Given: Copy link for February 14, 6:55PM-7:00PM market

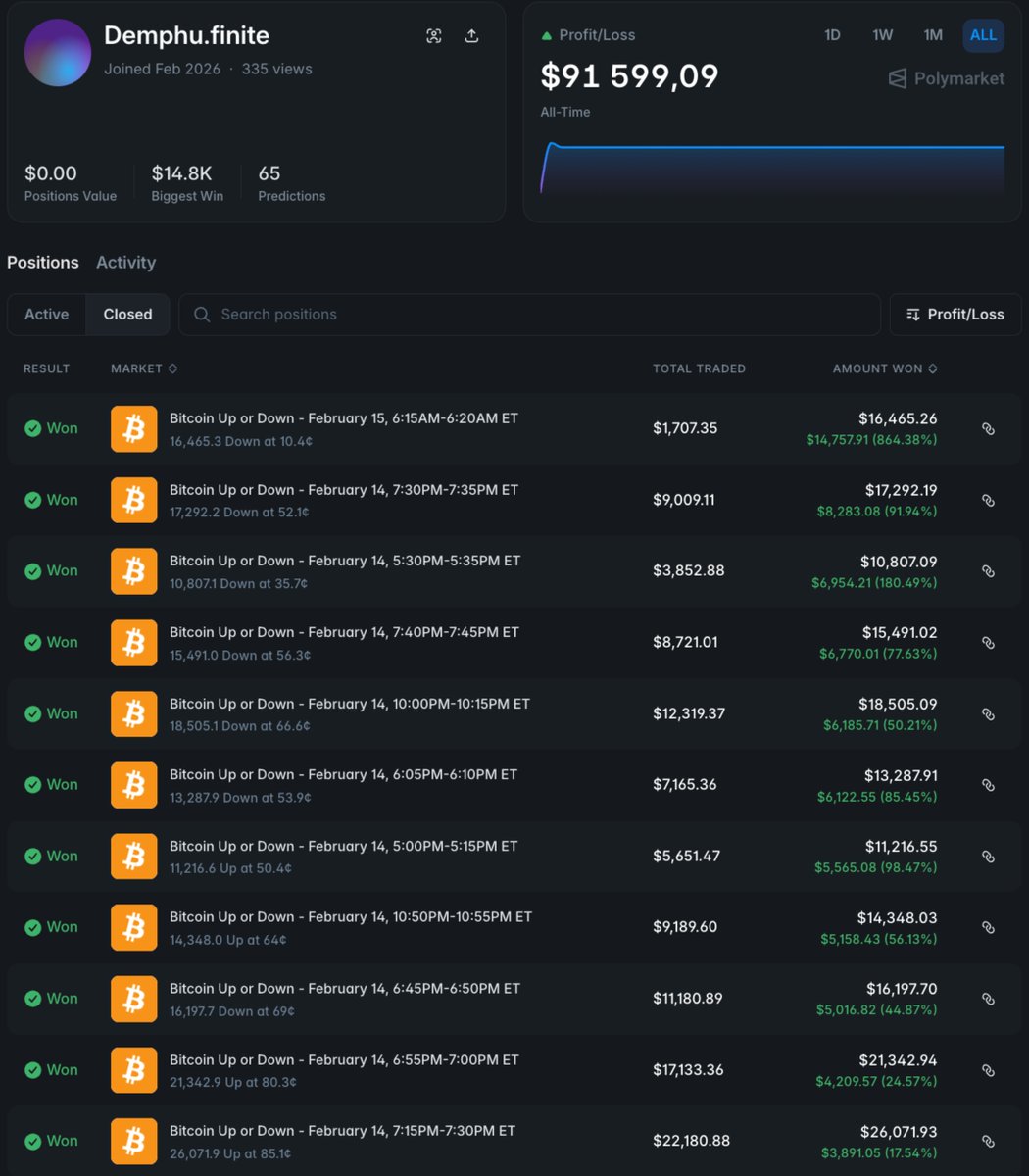Looking at the screenshot, I should point(988,1069).
